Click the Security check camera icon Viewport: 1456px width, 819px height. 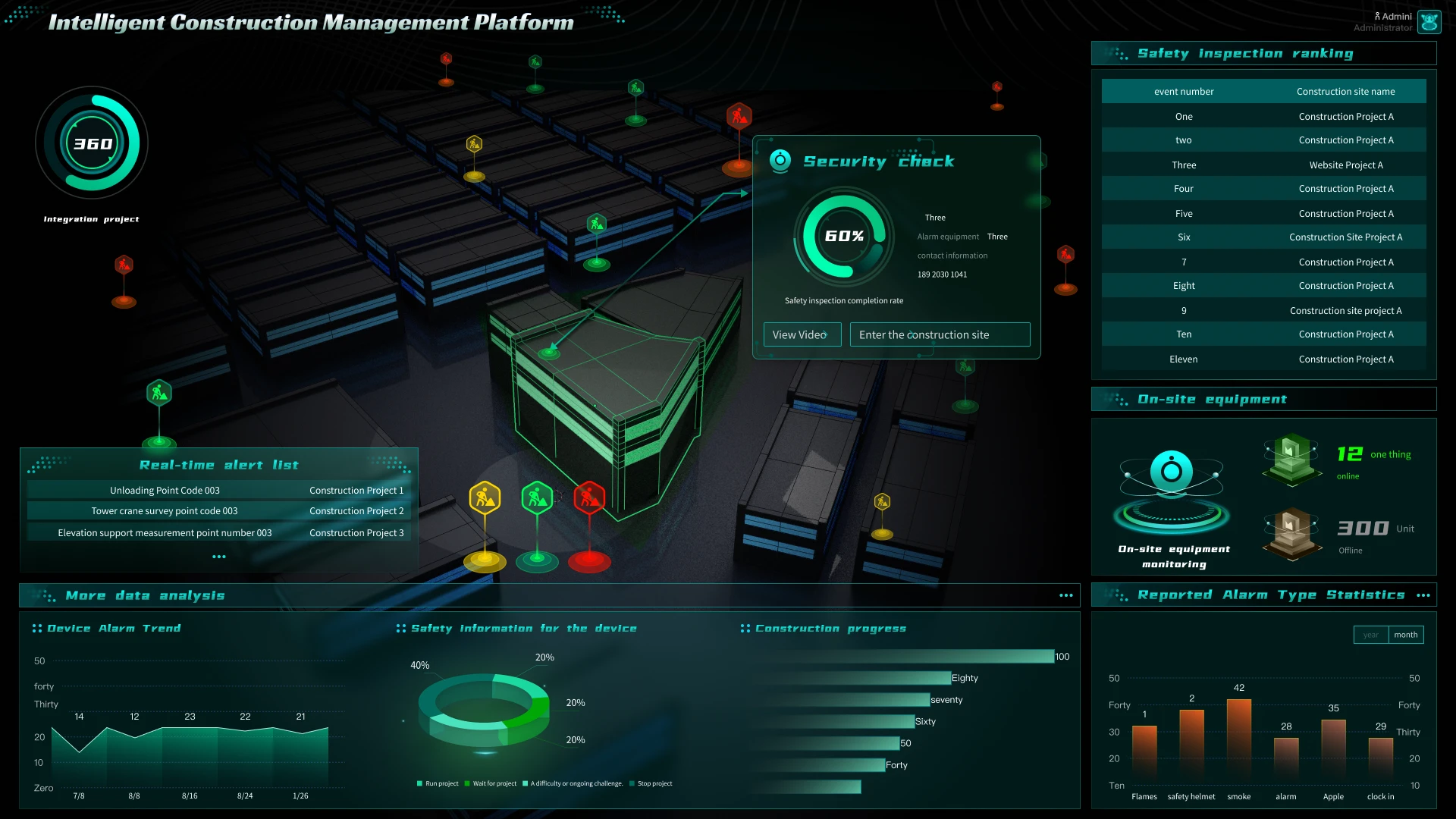(780, 161)
